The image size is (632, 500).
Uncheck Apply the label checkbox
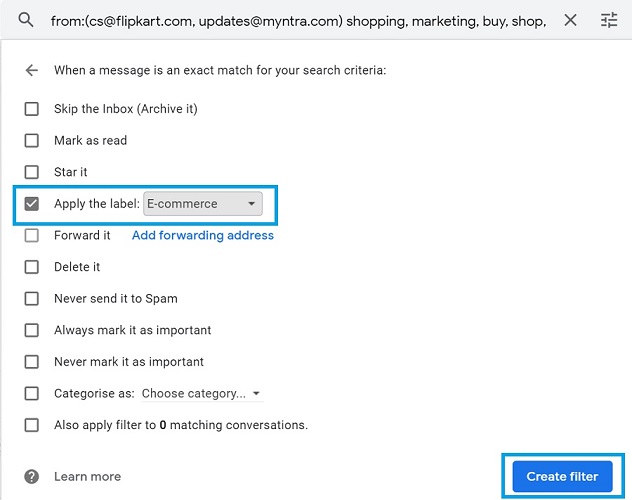31,204
